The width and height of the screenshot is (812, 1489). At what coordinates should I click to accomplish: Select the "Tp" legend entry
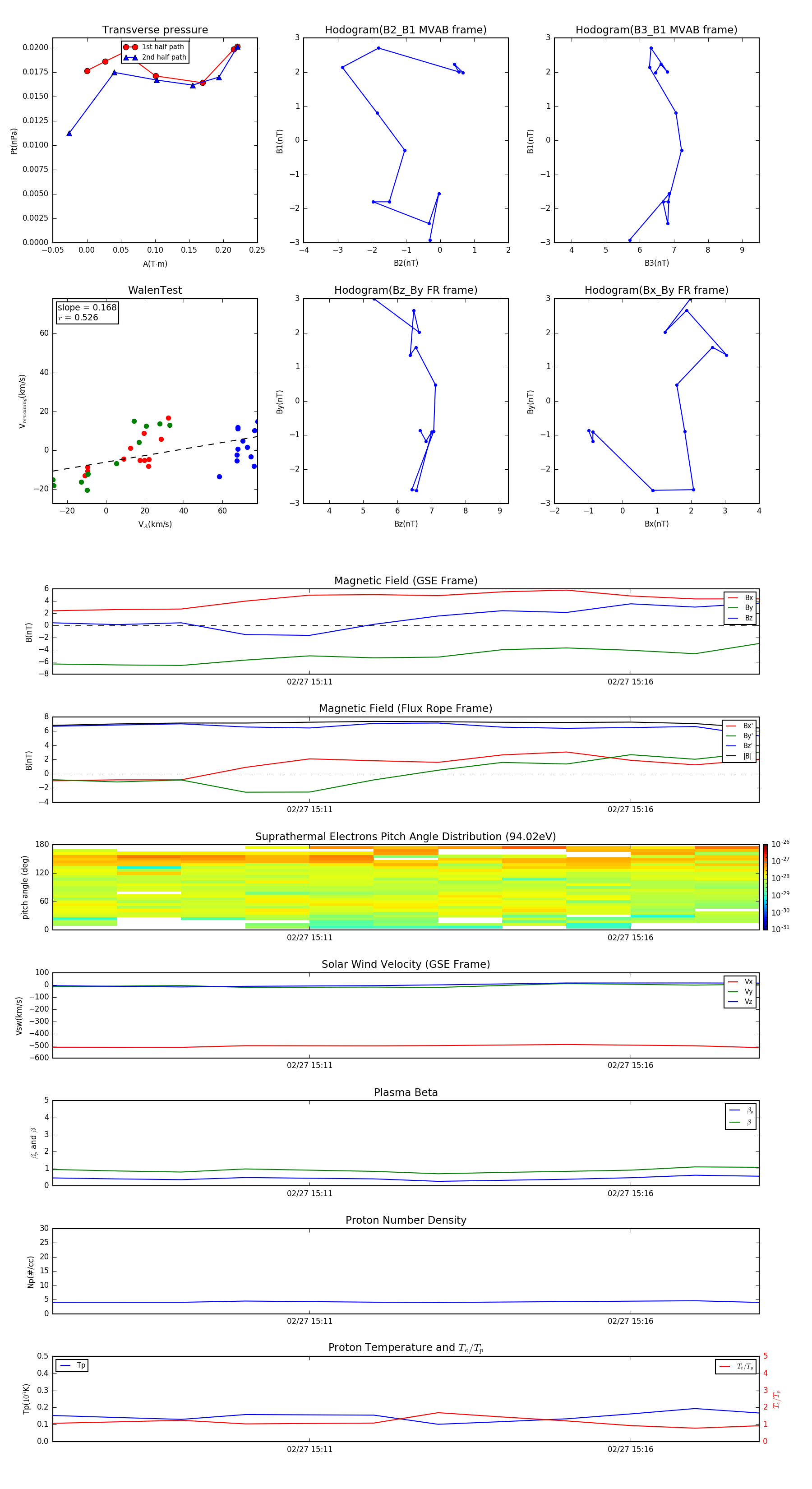(x=72, y=1365)
